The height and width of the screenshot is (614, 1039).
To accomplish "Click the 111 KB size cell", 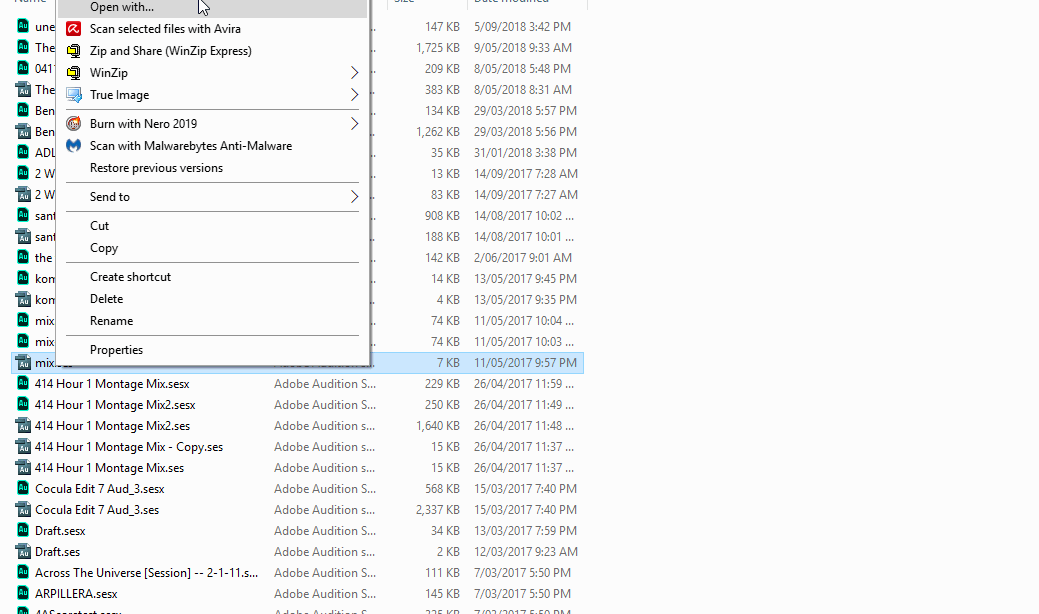I will [x=442, y=573].
